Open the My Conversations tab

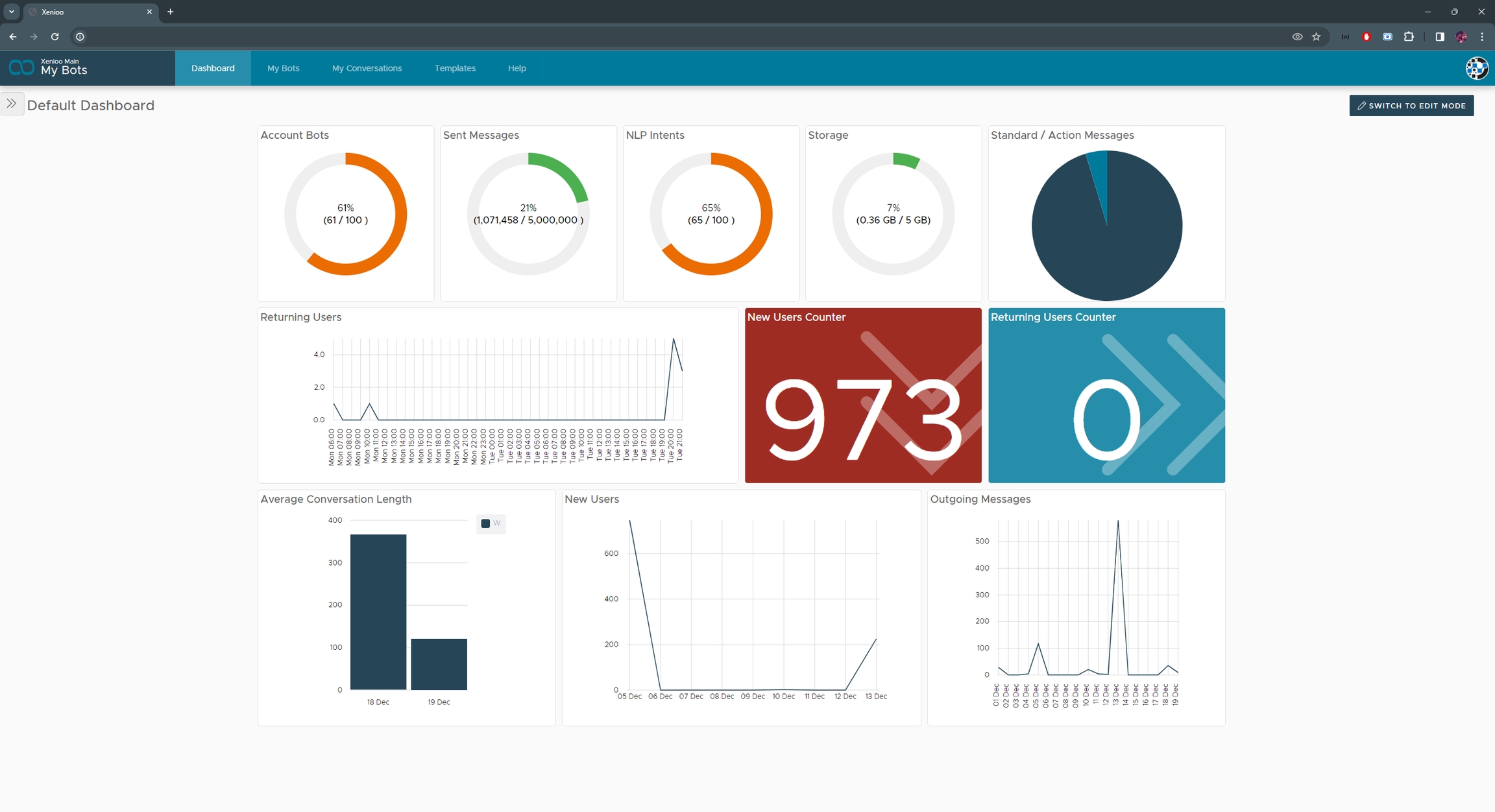(x=367, y=68)
